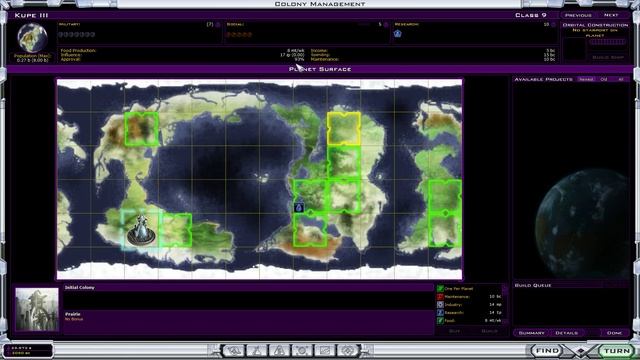Click the Initial Colony title text
Screen dimensions: 640x360
point(80,288)
